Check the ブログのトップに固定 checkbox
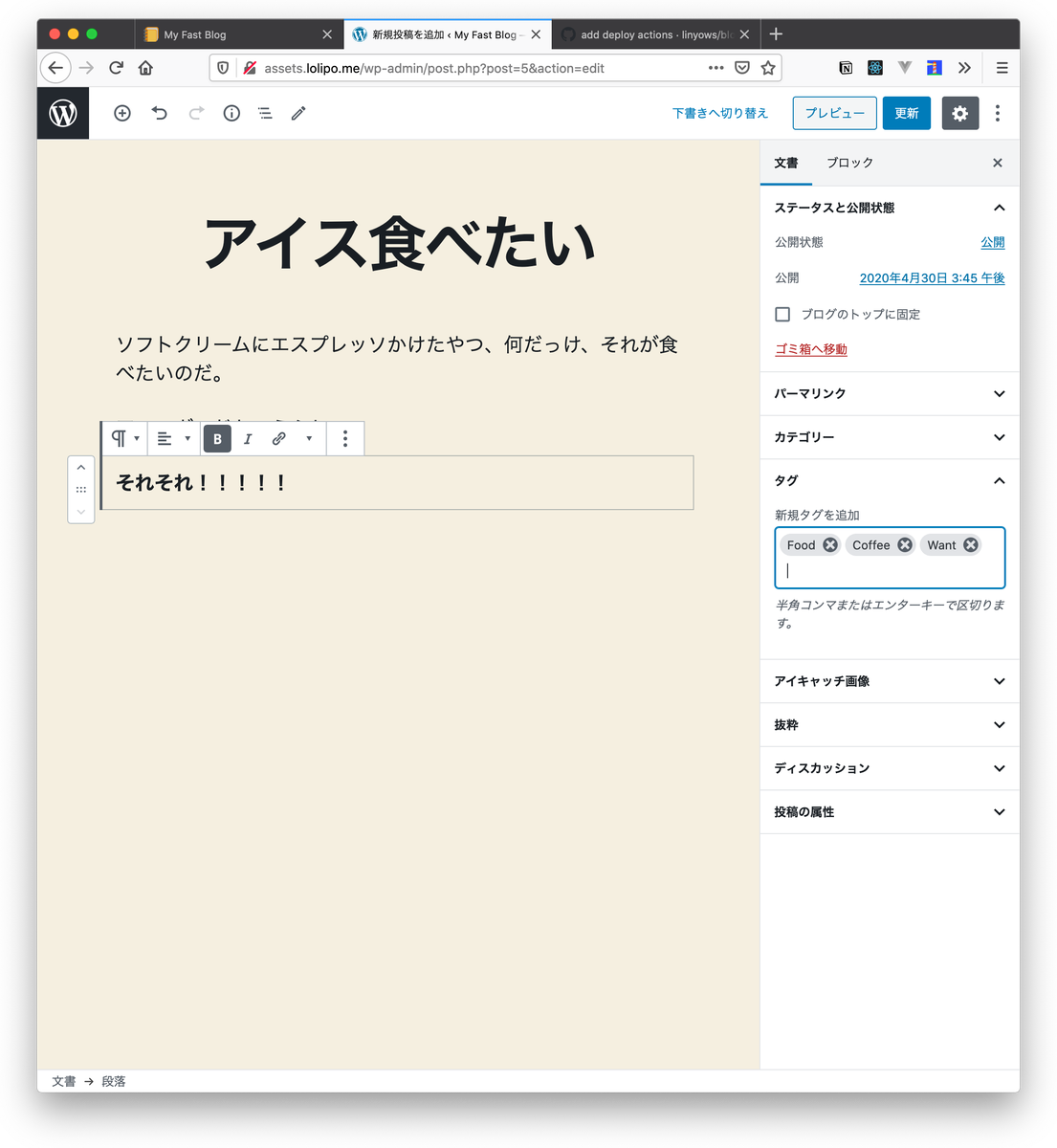This screenshot has width=1057, height=1148. tap(782, 314)
